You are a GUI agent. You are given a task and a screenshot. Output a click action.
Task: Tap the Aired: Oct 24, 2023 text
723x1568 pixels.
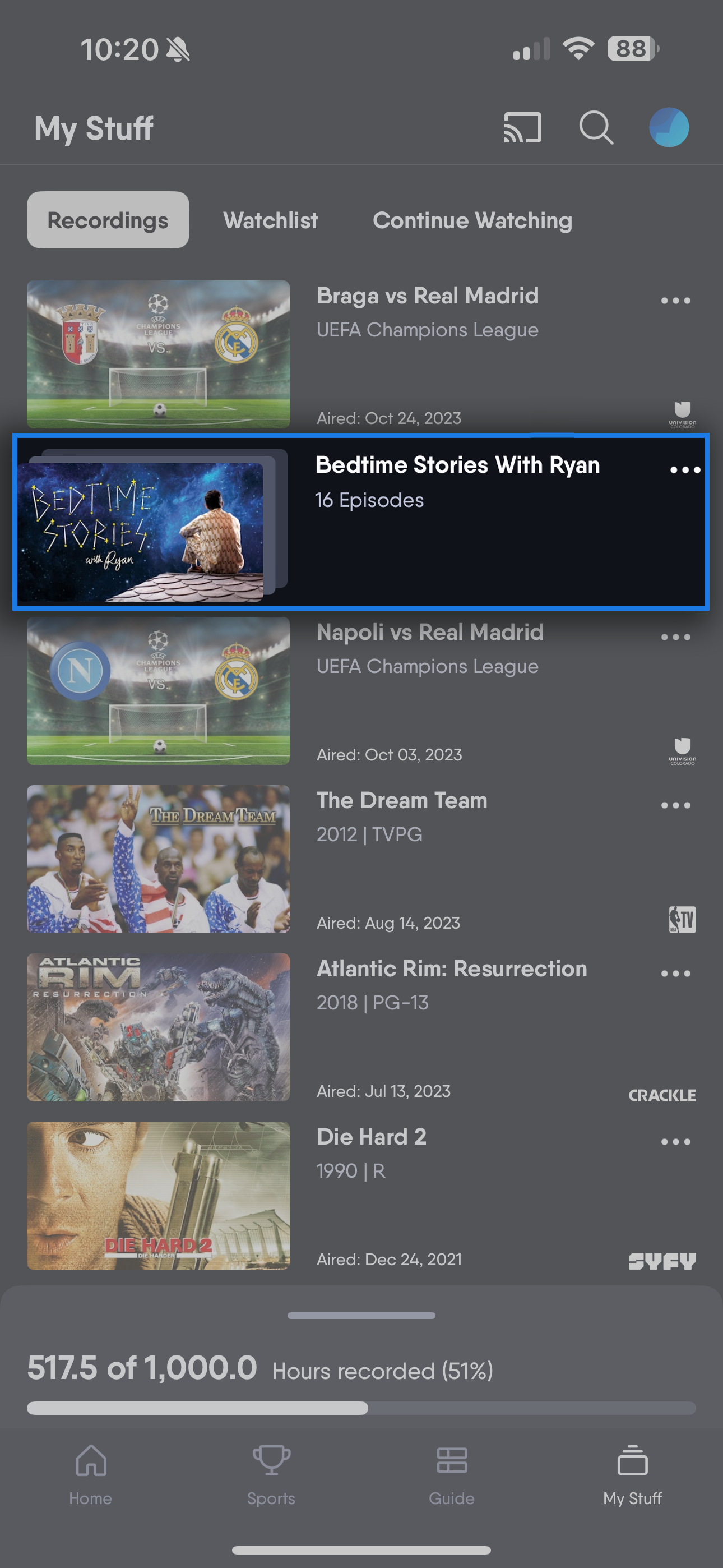click(x=389, y=419)
